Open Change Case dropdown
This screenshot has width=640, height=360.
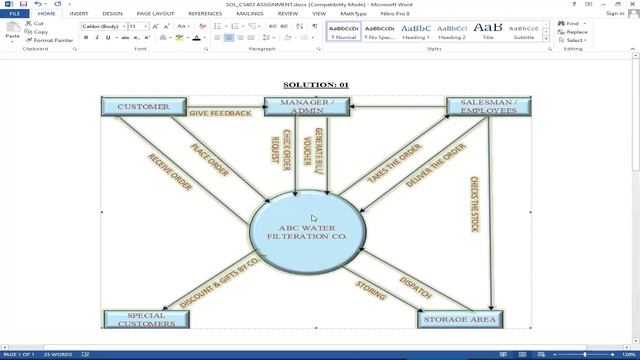point(183,26)
